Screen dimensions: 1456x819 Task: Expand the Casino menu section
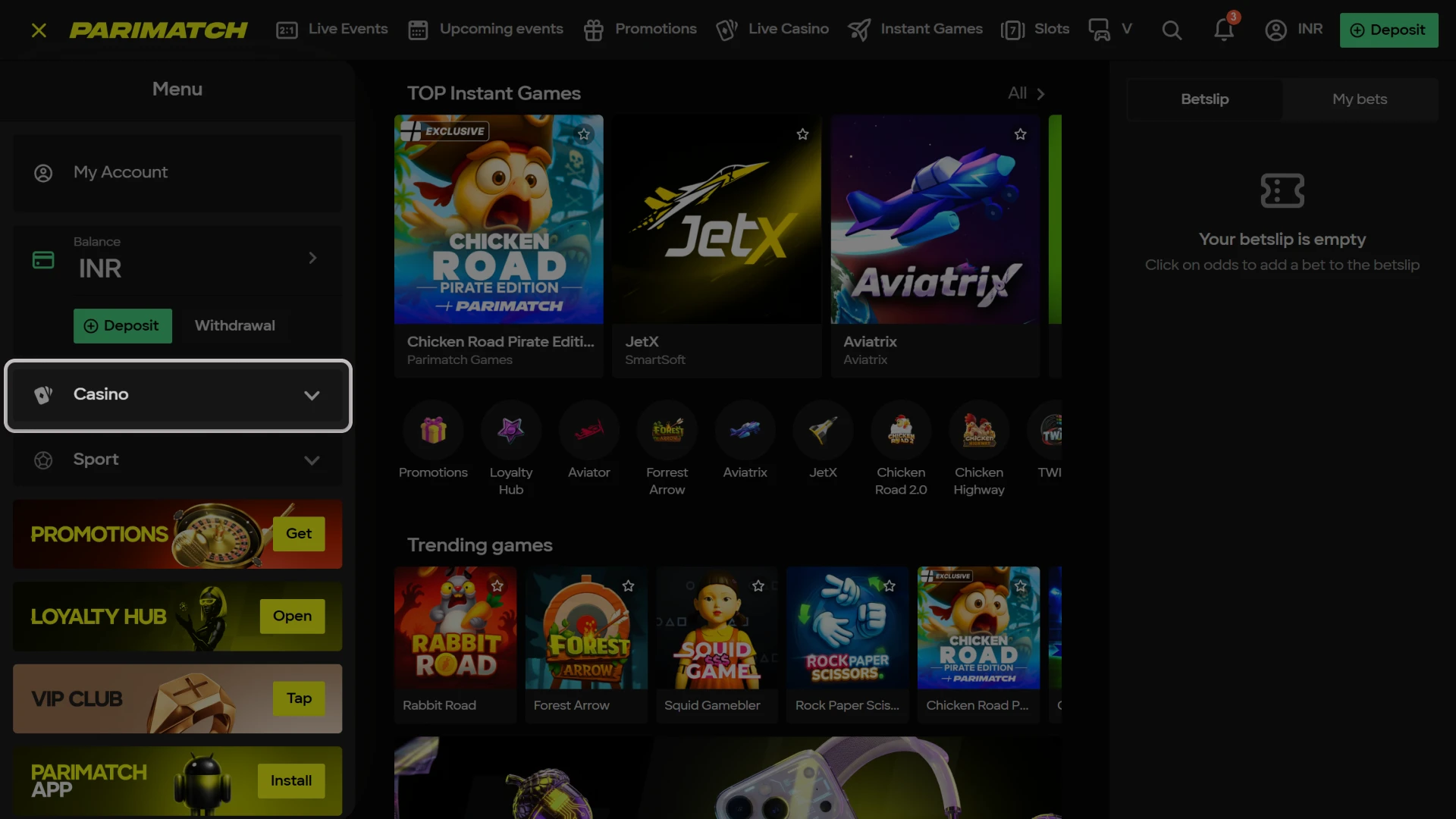(178, 395)
